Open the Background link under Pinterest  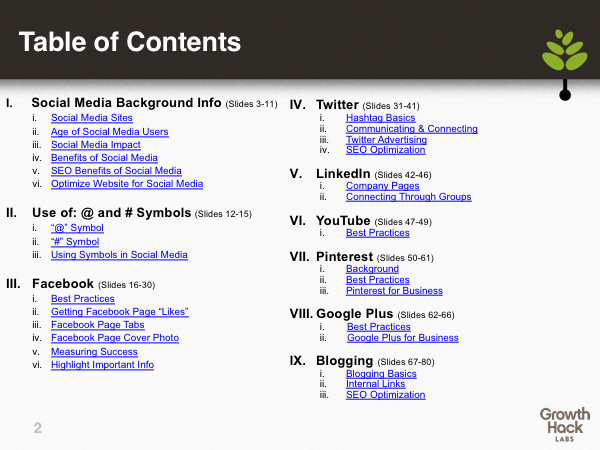pyautogui.click(x=372, y=269)
